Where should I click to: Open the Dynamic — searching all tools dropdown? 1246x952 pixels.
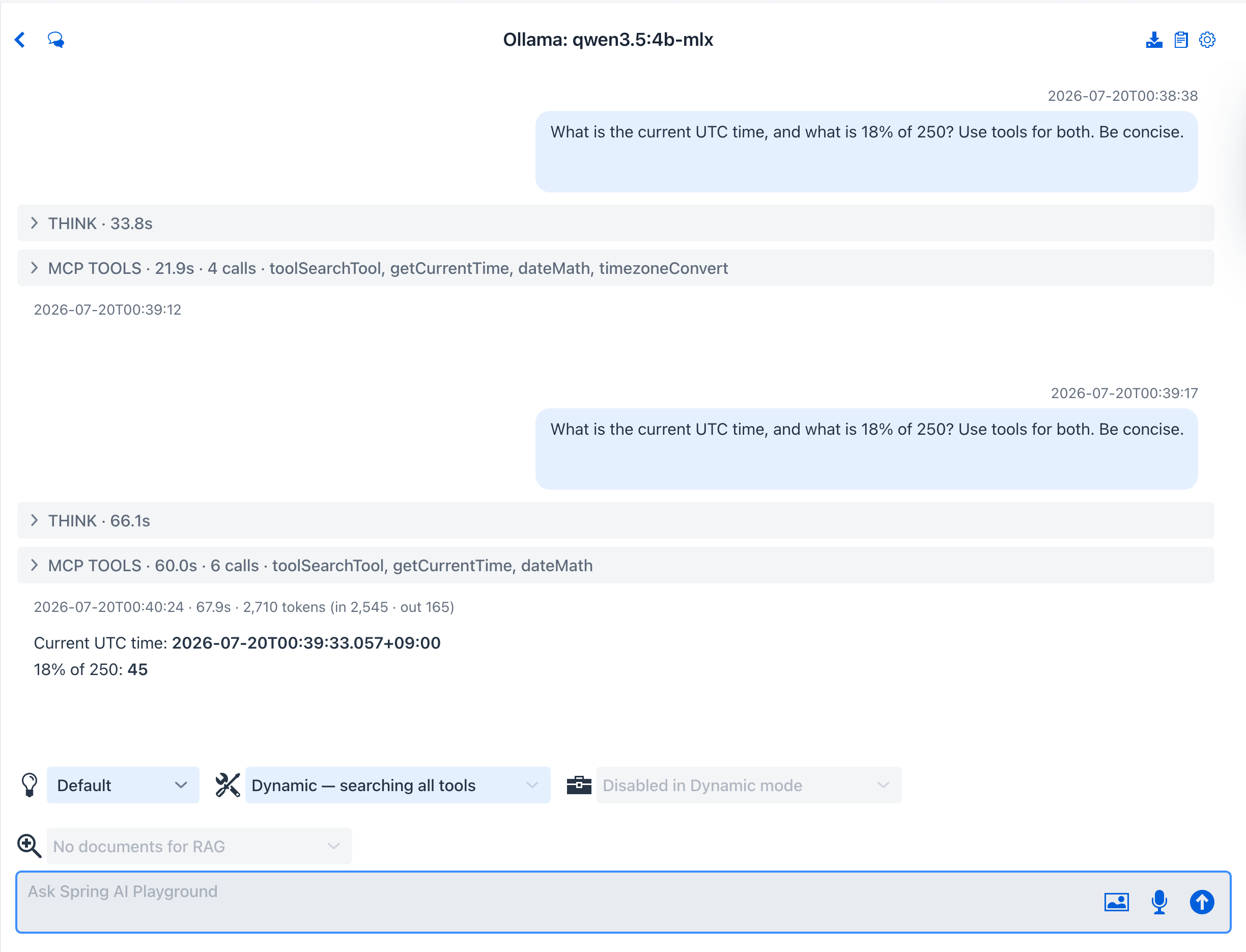pos(398,785)
